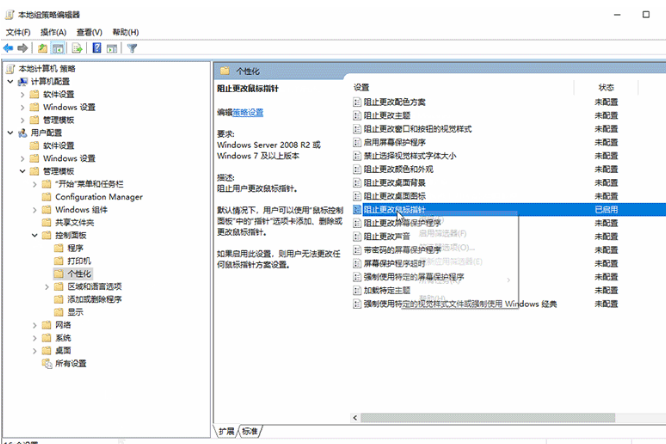Screen dimensions: 666x444
Task: Select 带密码的屏幕保护程序 policy
Action: pos(402,250)
